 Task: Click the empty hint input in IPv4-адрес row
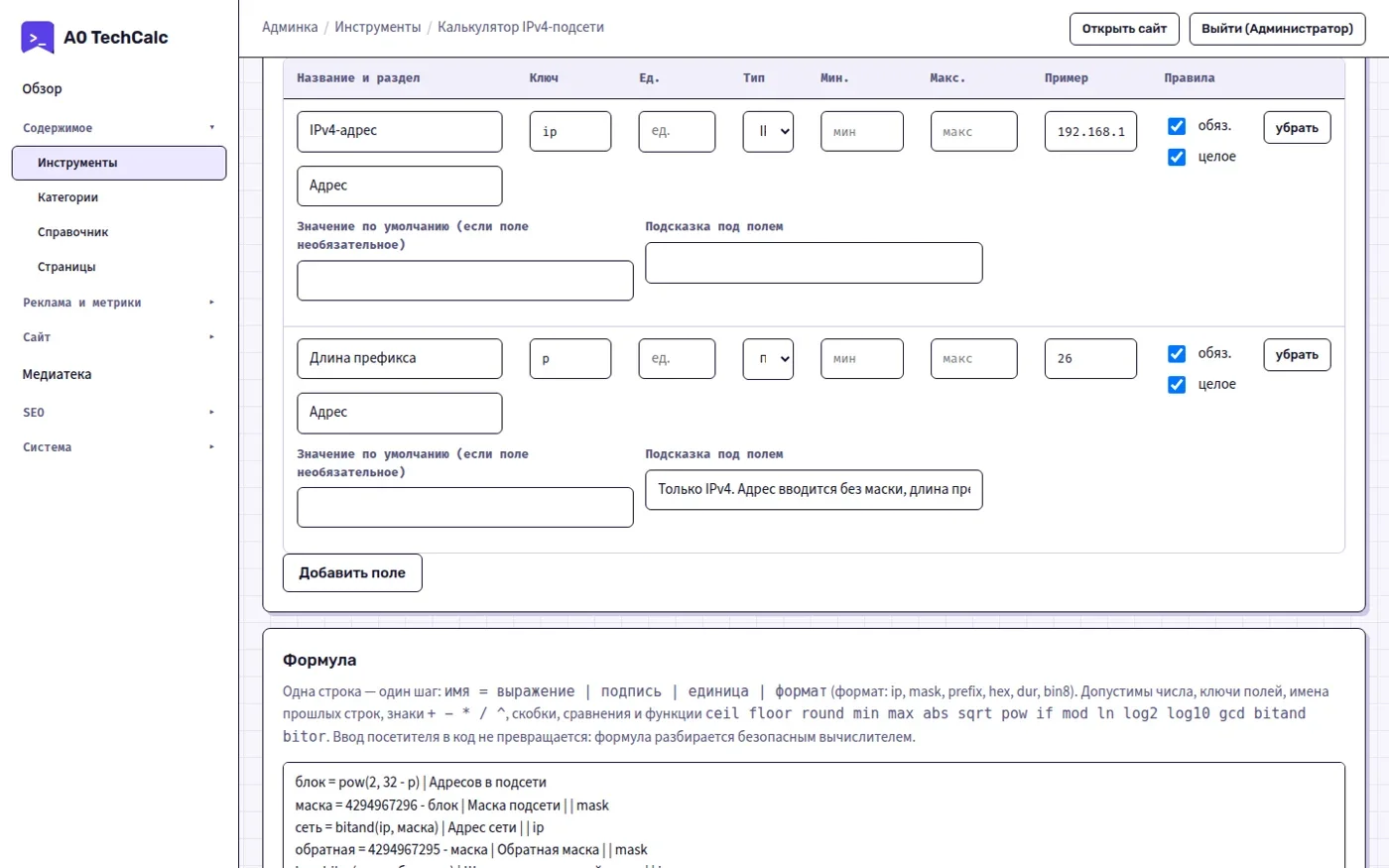[x=814, y=263]
